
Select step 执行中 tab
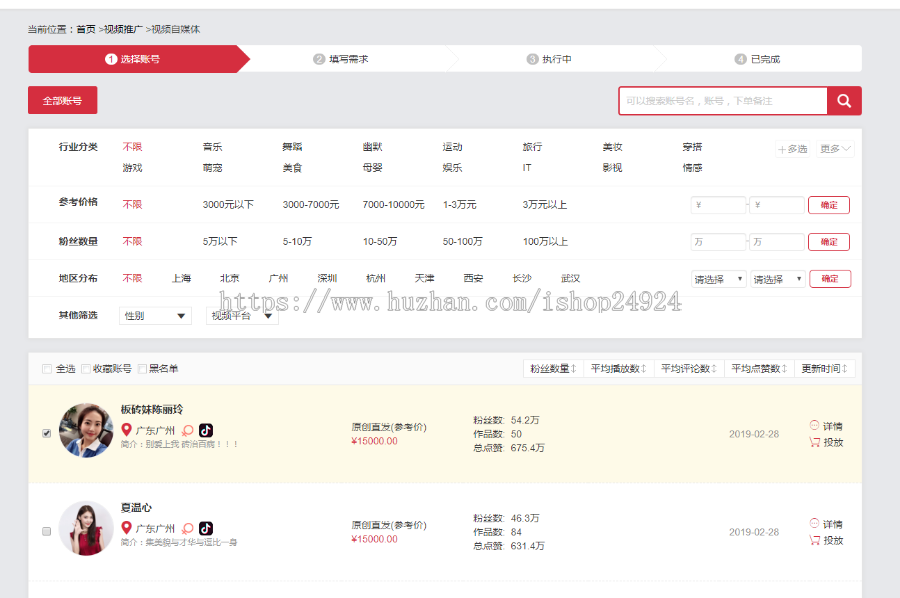pos(556,59)
